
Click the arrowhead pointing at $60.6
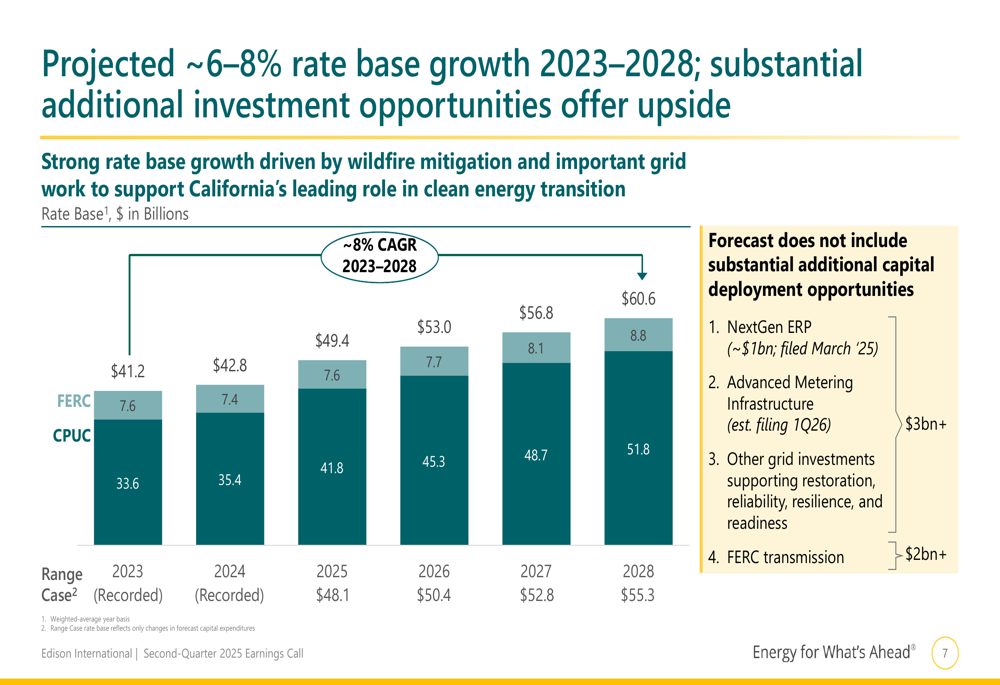[x=642, y=275]
